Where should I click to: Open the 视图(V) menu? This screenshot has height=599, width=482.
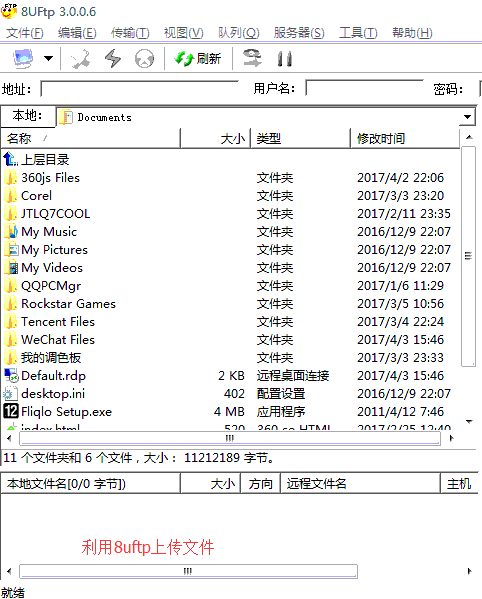183,33
